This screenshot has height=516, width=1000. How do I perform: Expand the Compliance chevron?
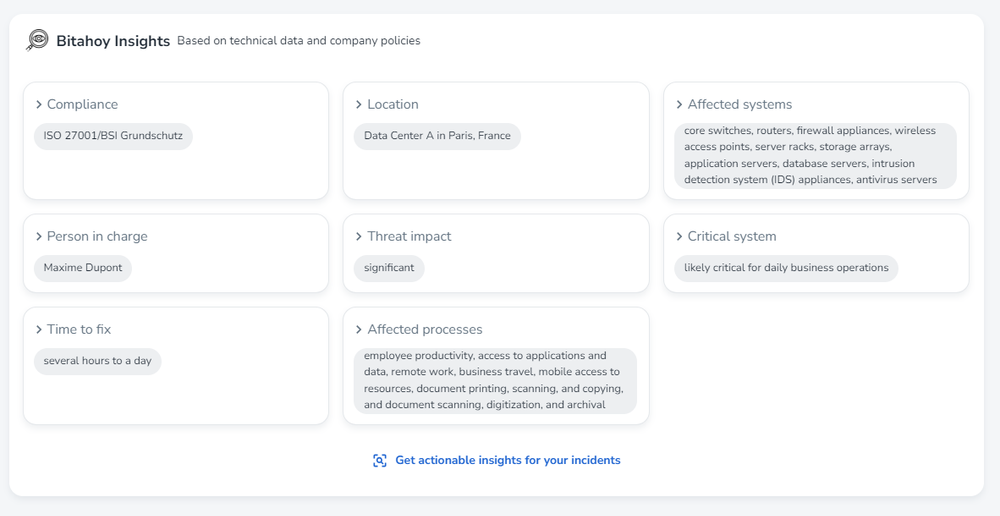[39, 105]
